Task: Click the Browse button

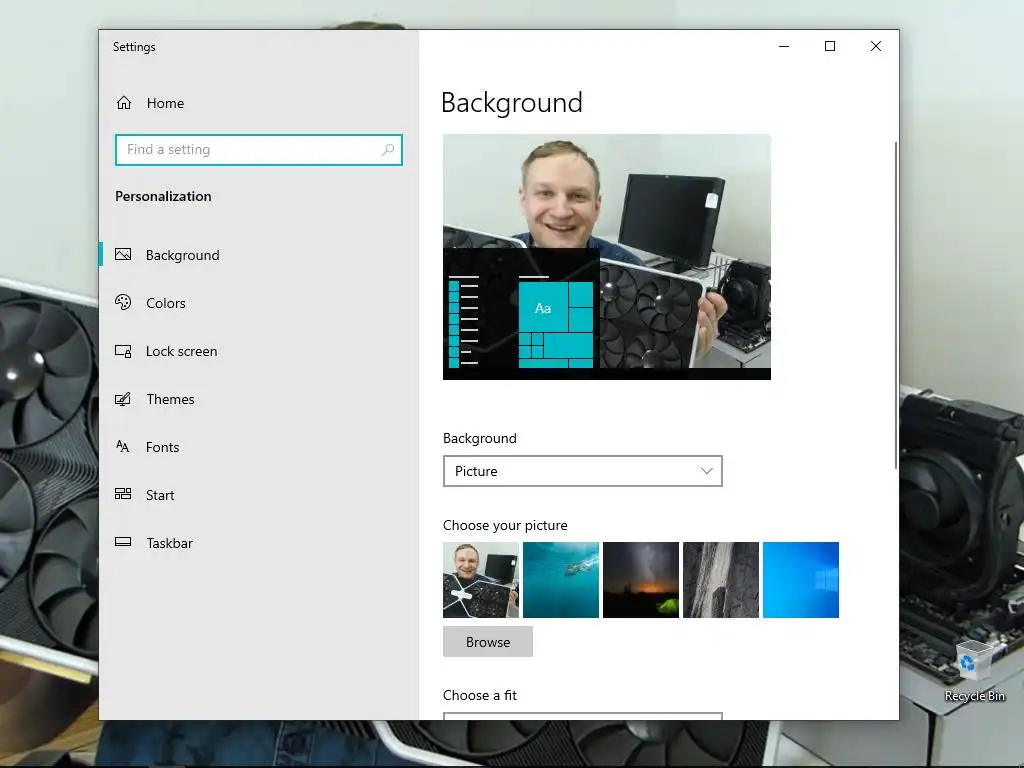Action: tap(488, 642)
